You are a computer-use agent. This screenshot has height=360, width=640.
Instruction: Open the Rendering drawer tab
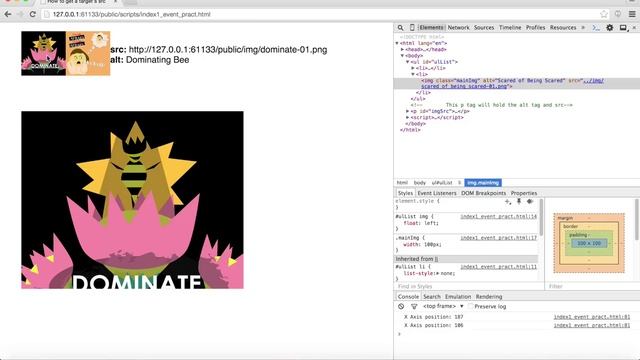(x=489, y=296)
